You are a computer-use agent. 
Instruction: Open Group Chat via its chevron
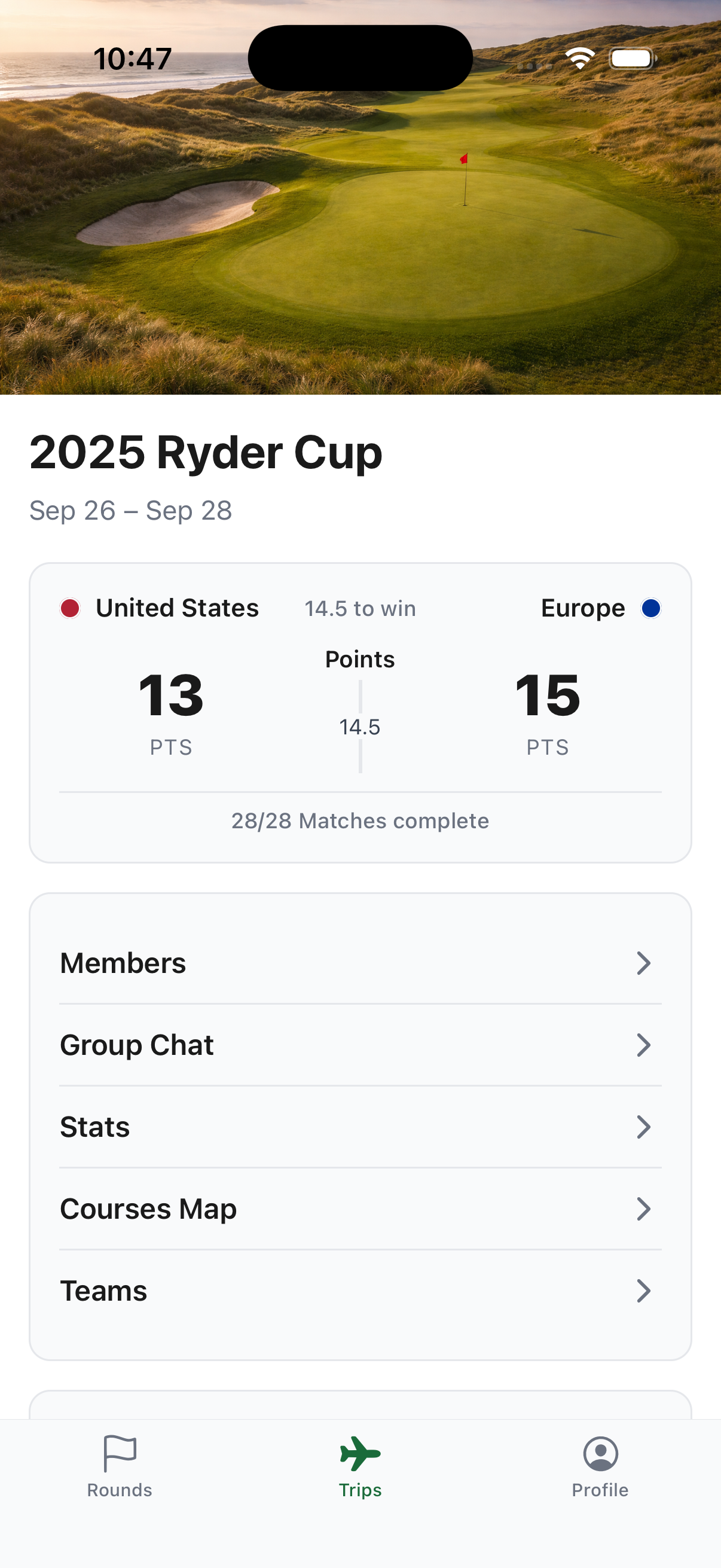(x=643, y=1045)
